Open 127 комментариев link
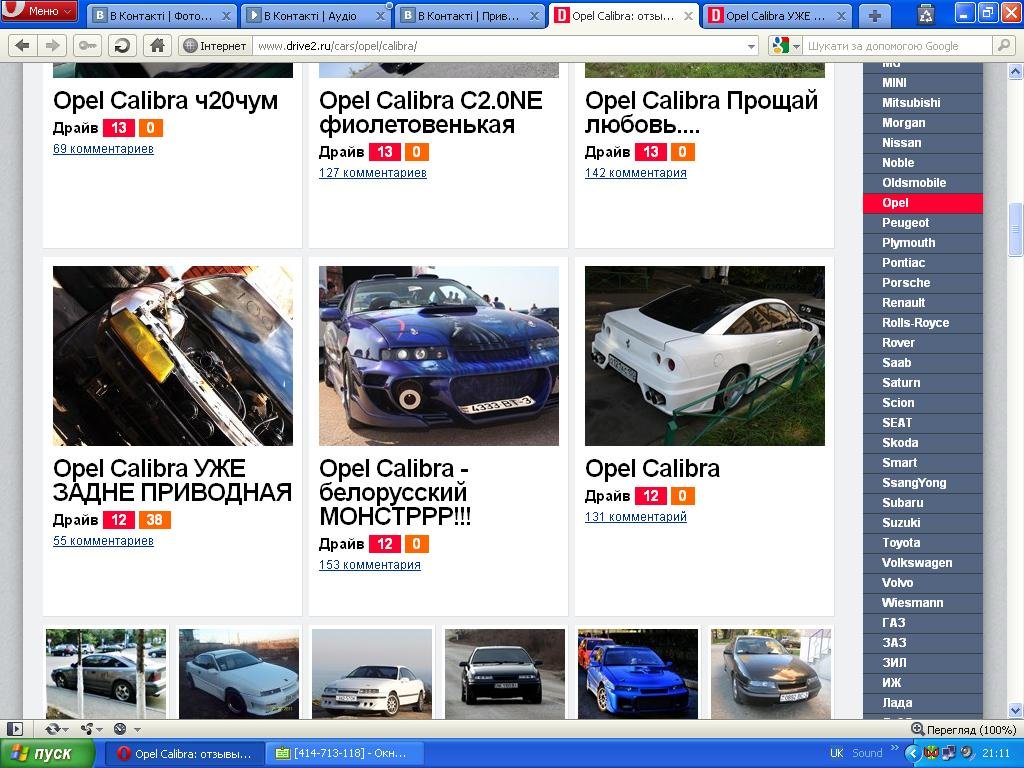This screenshot has height=768, width=1024. 372,173
